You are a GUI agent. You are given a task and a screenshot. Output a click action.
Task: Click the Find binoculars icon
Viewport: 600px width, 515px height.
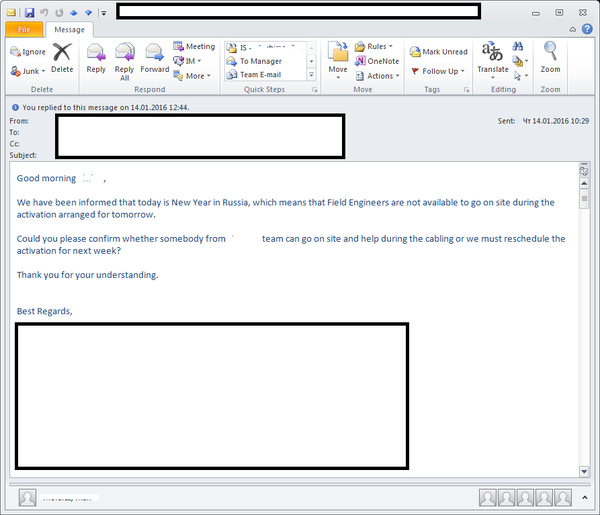point(518,47)
